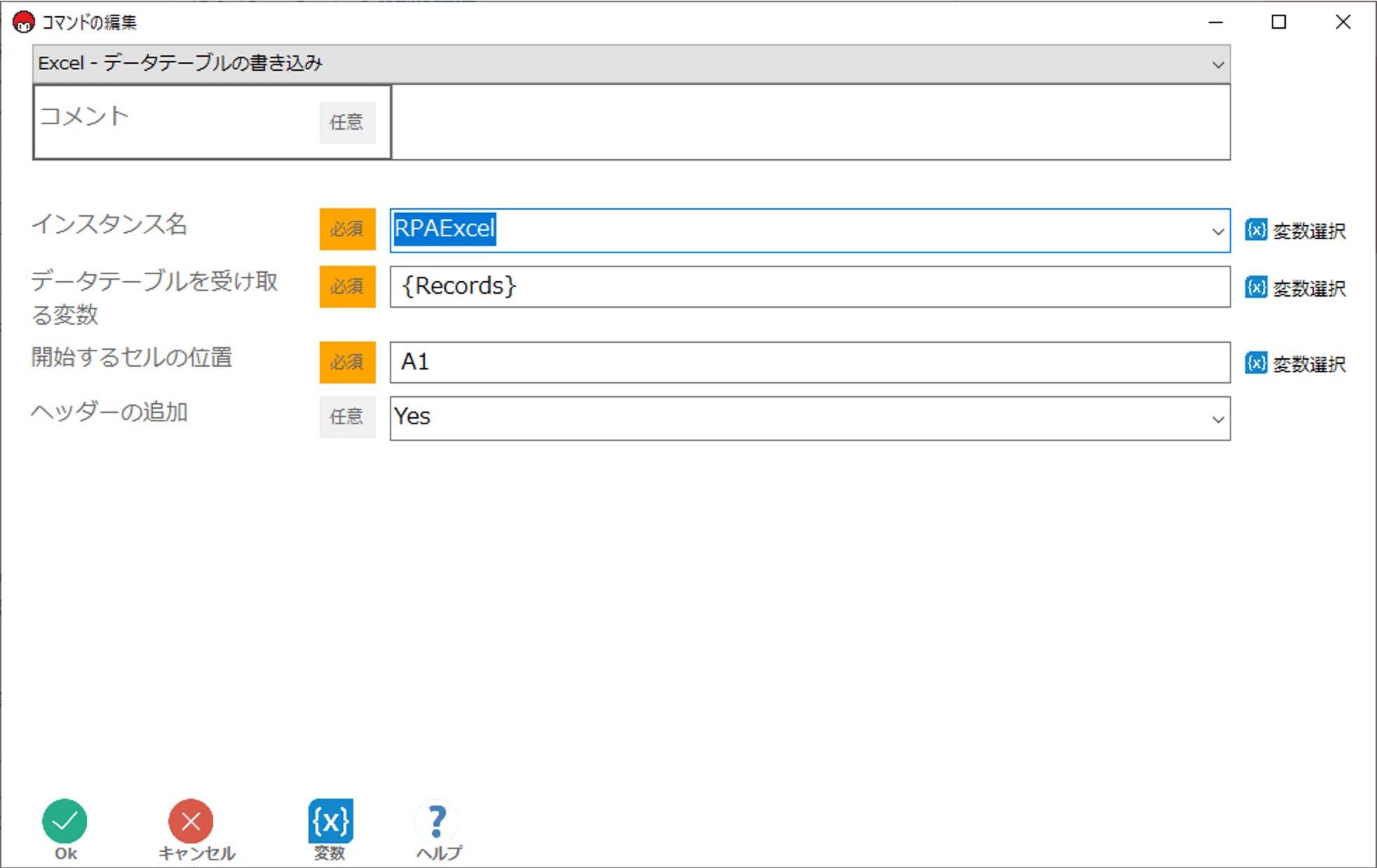1377x868 pixels.
Task: Click the 必須 badge next to インスタンス名
Action: 347,229
